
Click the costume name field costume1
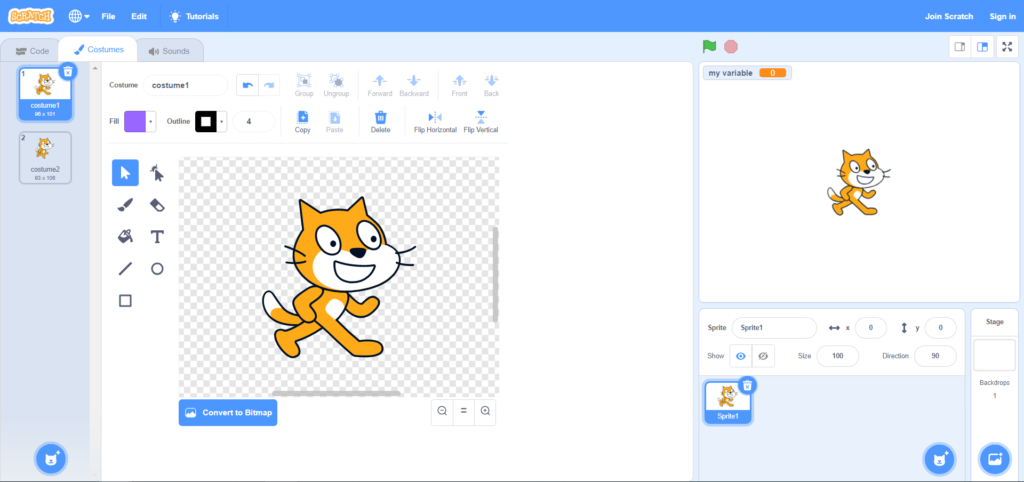coord(185,85)
